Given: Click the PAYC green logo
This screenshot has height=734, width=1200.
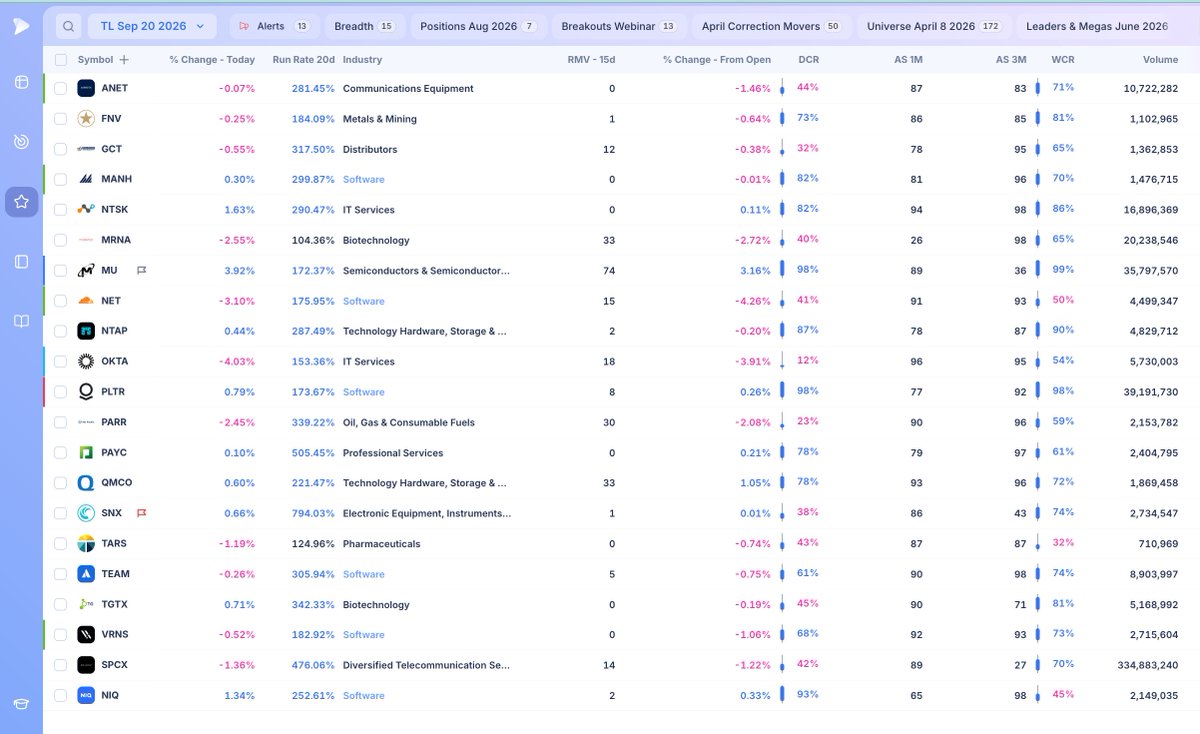Looking at the screenshot, I should pos(86,453).
